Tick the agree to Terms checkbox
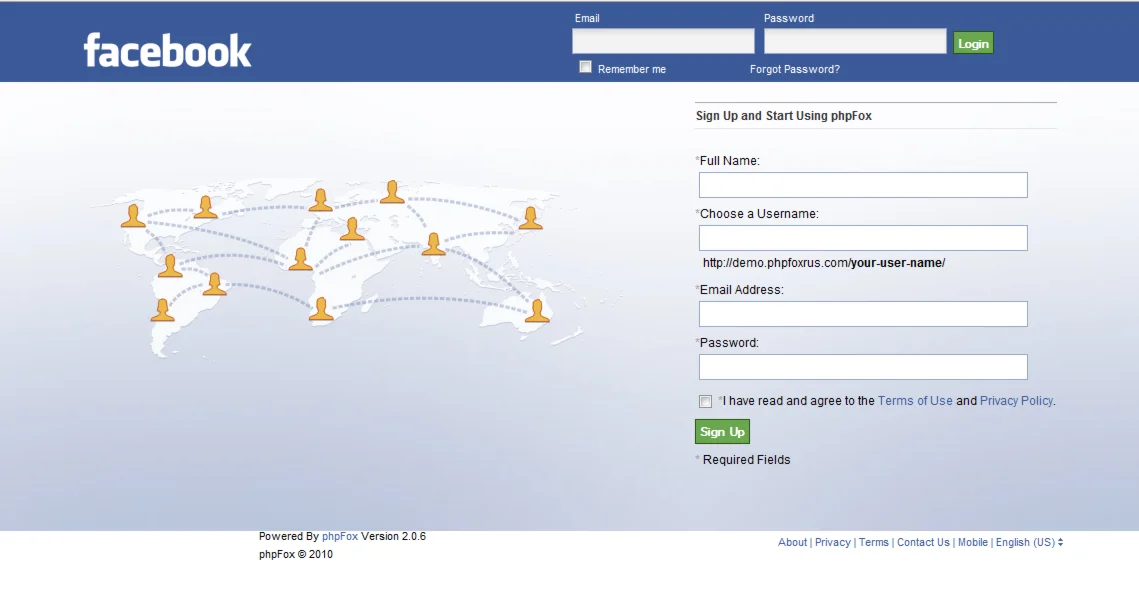Screen dimensions: 1139x592 (x=705, y=402)
